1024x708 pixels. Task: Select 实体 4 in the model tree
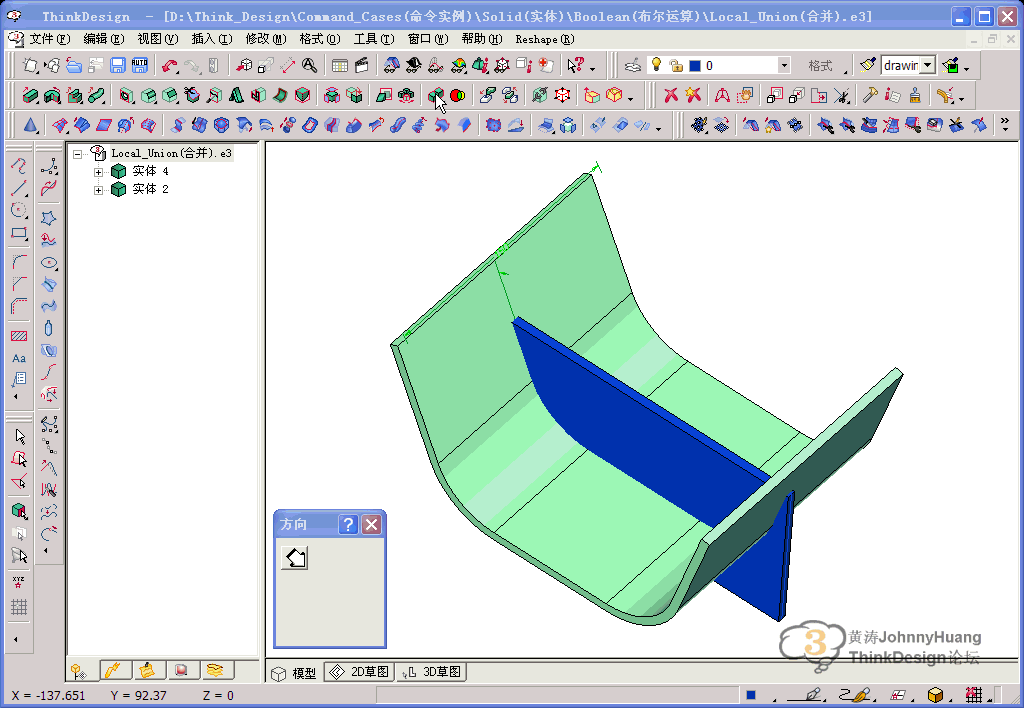[150, 171]
